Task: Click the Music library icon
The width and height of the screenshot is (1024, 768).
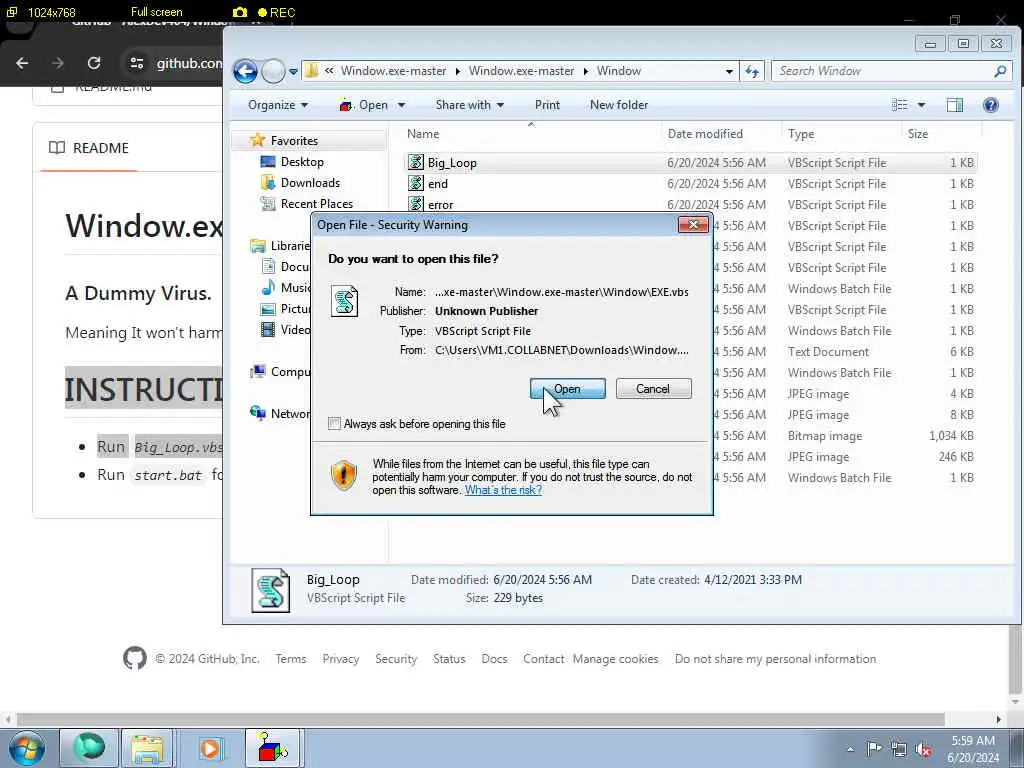Action: (x=268, y=287)
